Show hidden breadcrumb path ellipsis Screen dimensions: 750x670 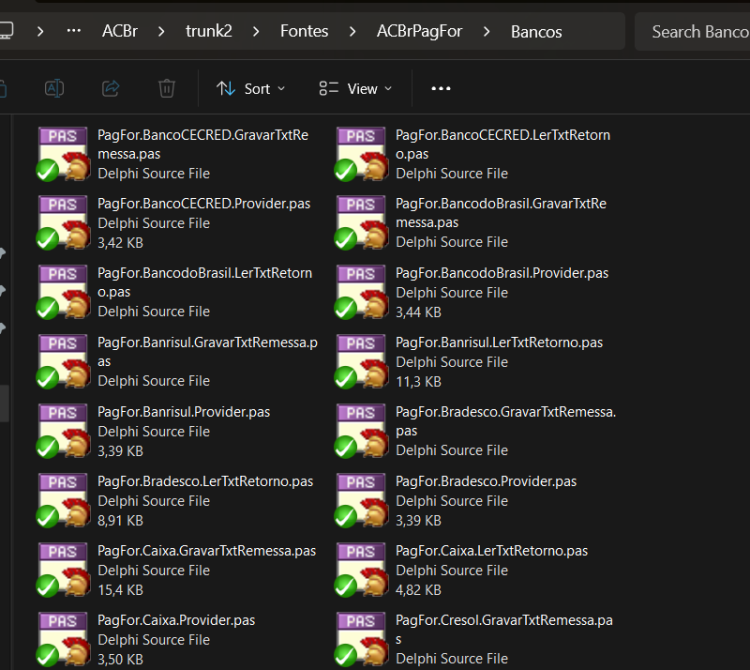pos(74,31)
